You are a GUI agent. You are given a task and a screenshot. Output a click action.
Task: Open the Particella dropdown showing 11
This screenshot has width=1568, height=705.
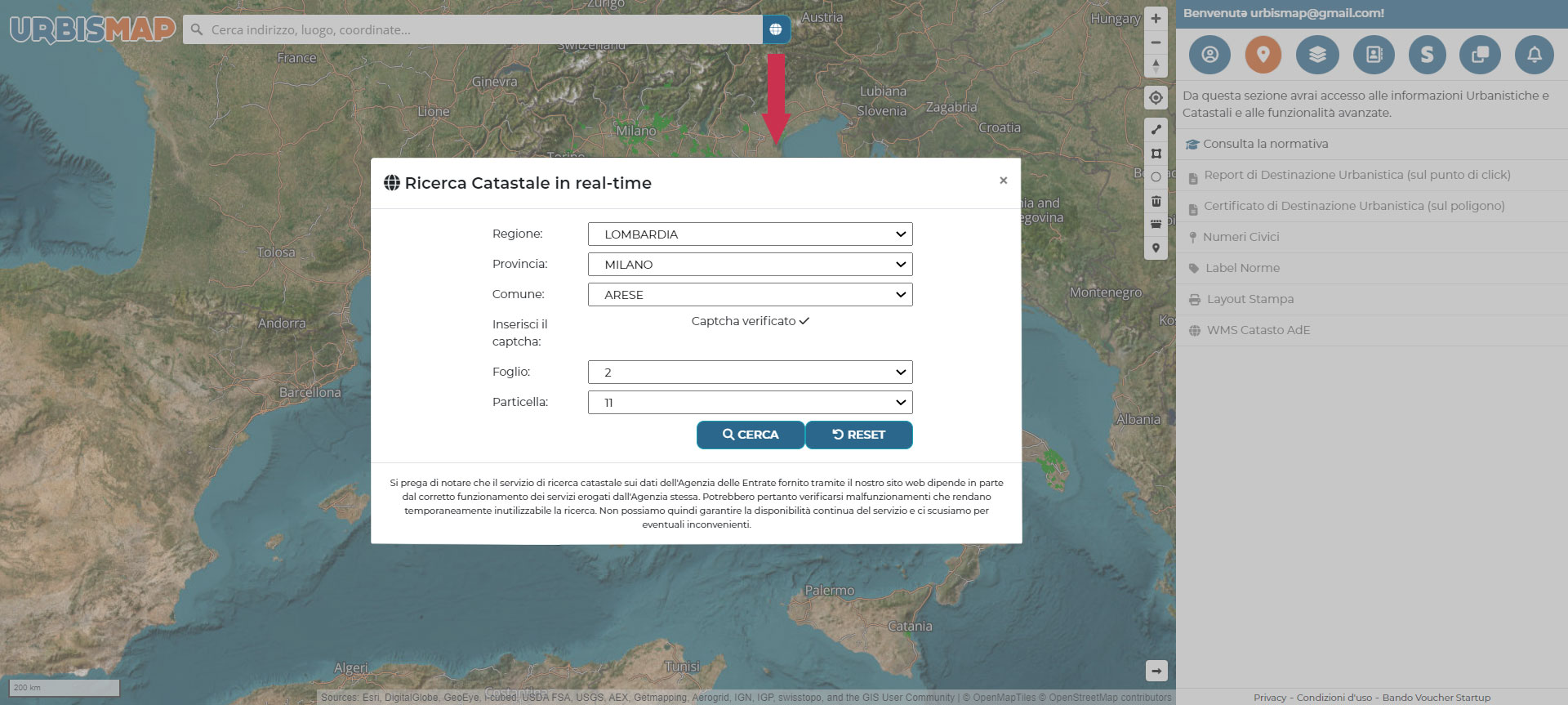[x=750, y=402]
